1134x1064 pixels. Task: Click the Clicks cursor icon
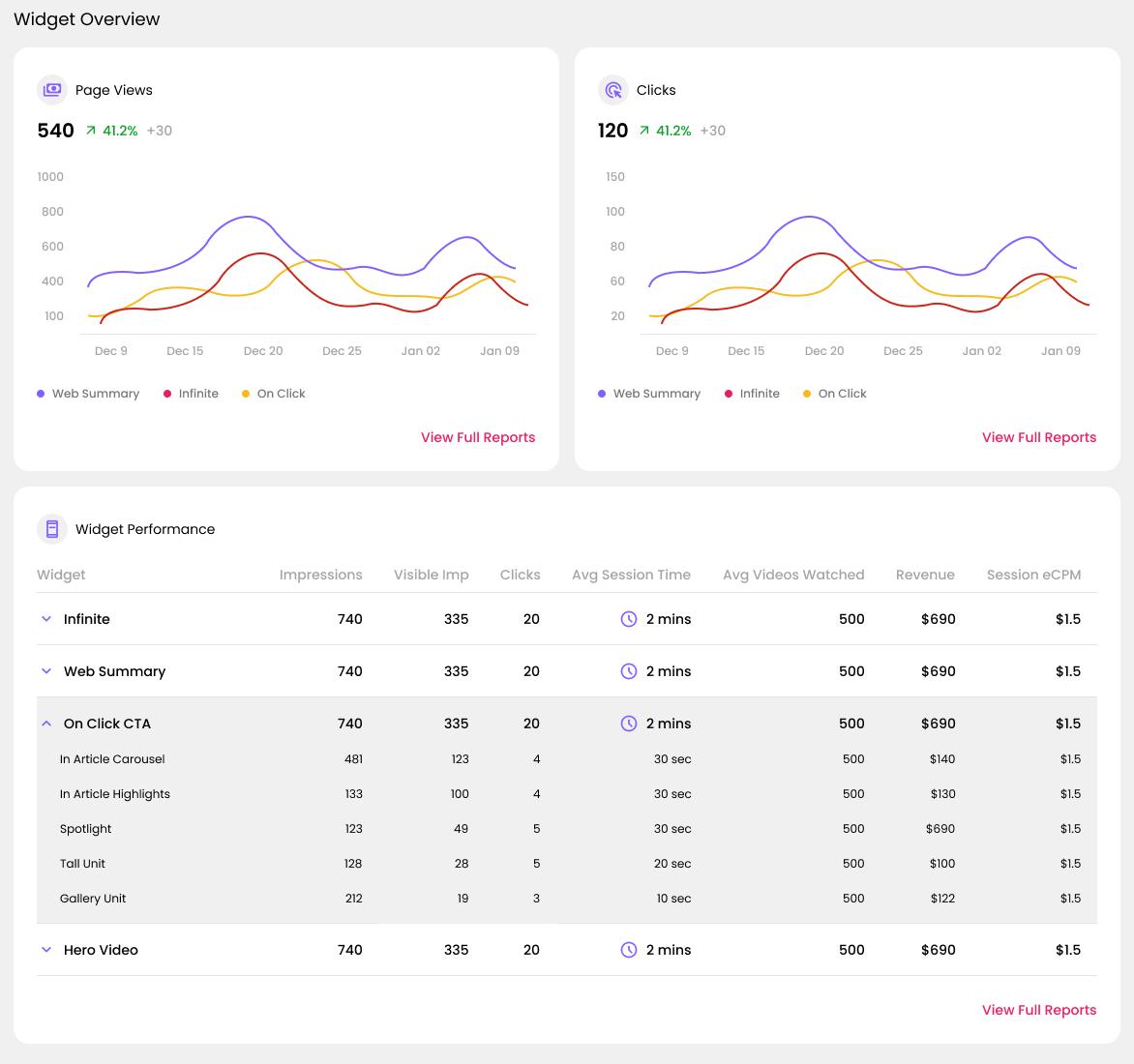pos(613,90)
